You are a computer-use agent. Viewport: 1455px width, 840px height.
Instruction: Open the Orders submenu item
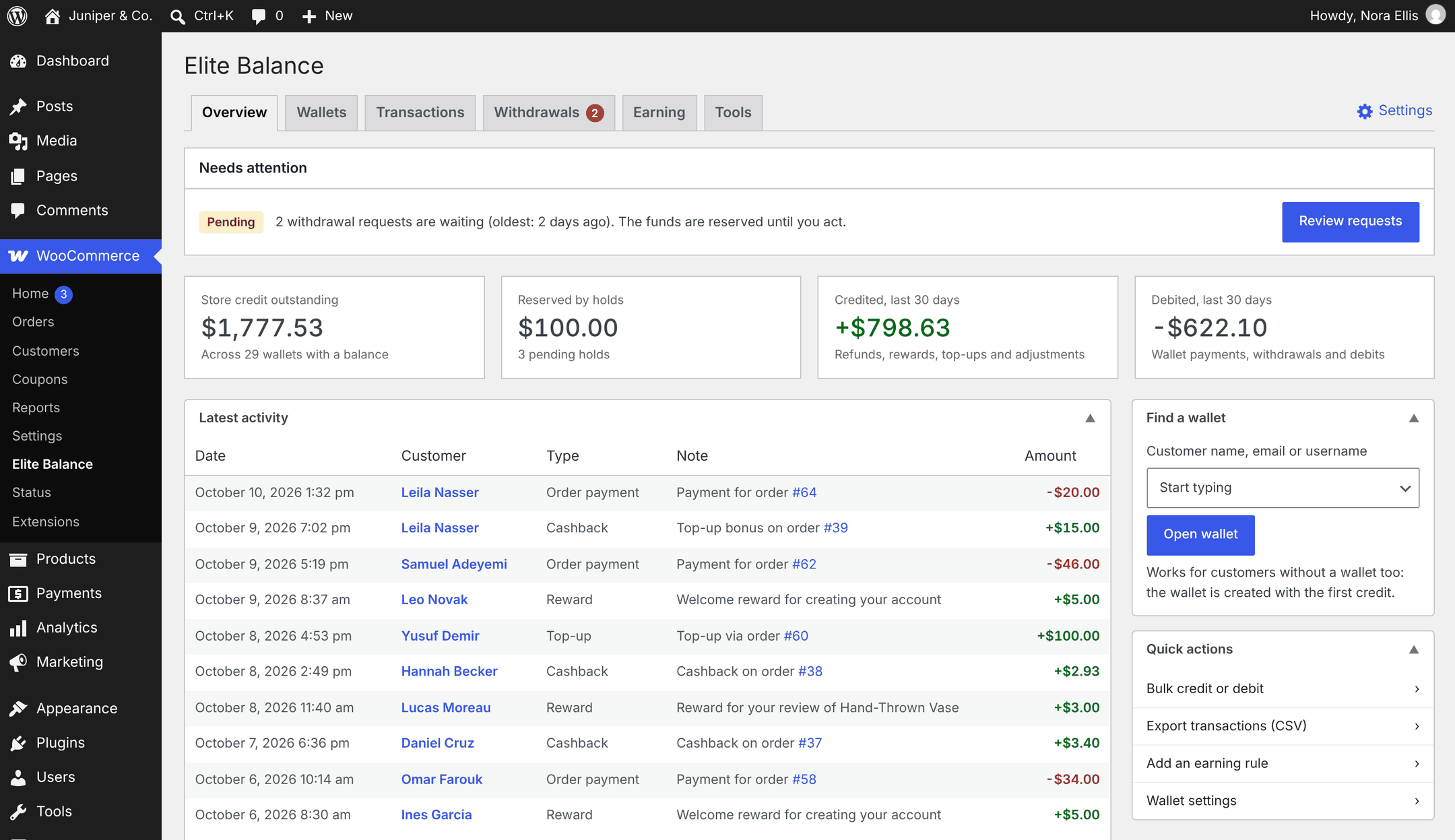pos(33,322)
